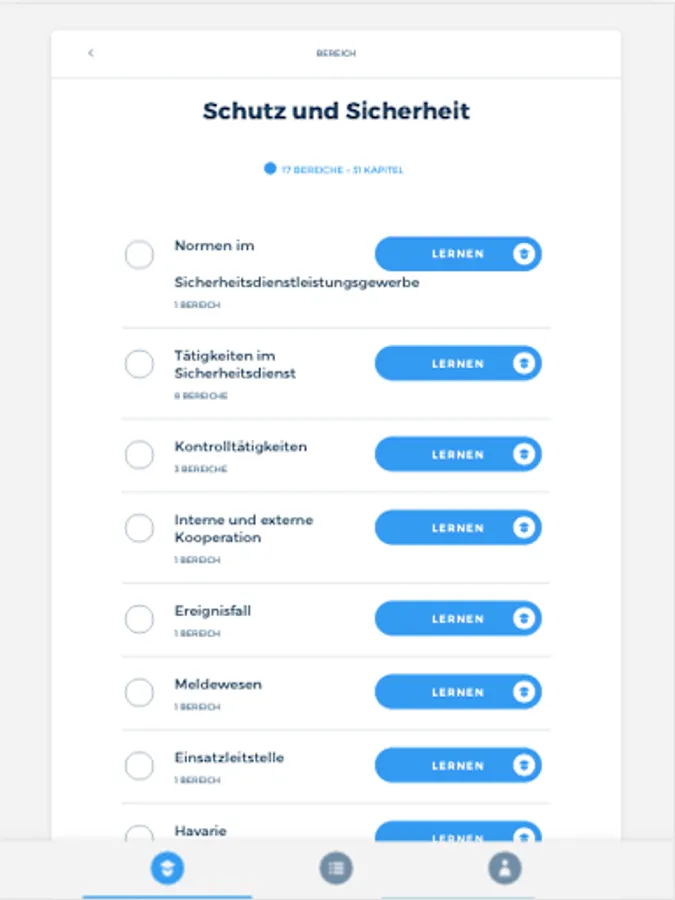Image resolution: width=675 pixels, height=900 pixels.
Task: Select the circle next to Meldewesen
Action: 139,692
